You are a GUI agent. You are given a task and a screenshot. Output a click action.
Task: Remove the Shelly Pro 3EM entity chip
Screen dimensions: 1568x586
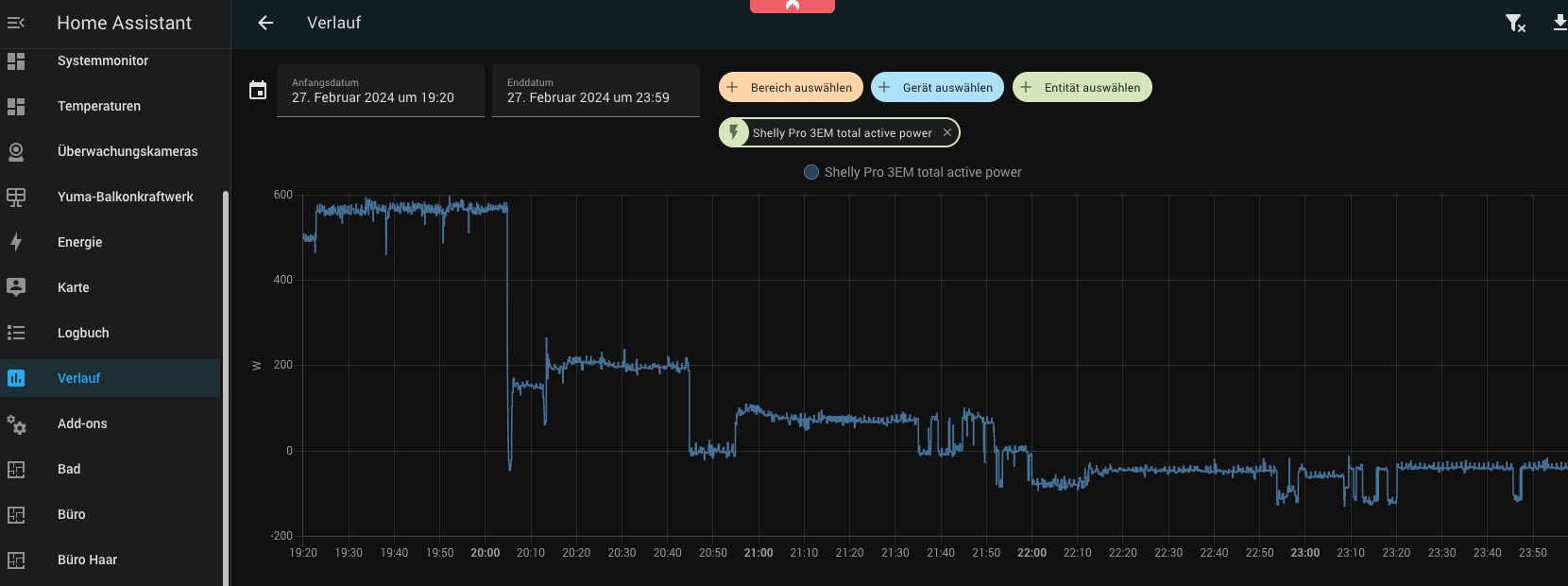[947, 132]
